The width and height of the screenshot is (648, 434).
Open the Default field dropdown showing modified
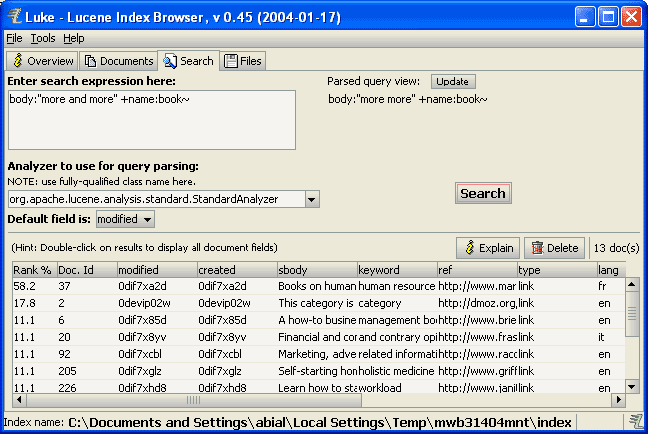(125, 219)
